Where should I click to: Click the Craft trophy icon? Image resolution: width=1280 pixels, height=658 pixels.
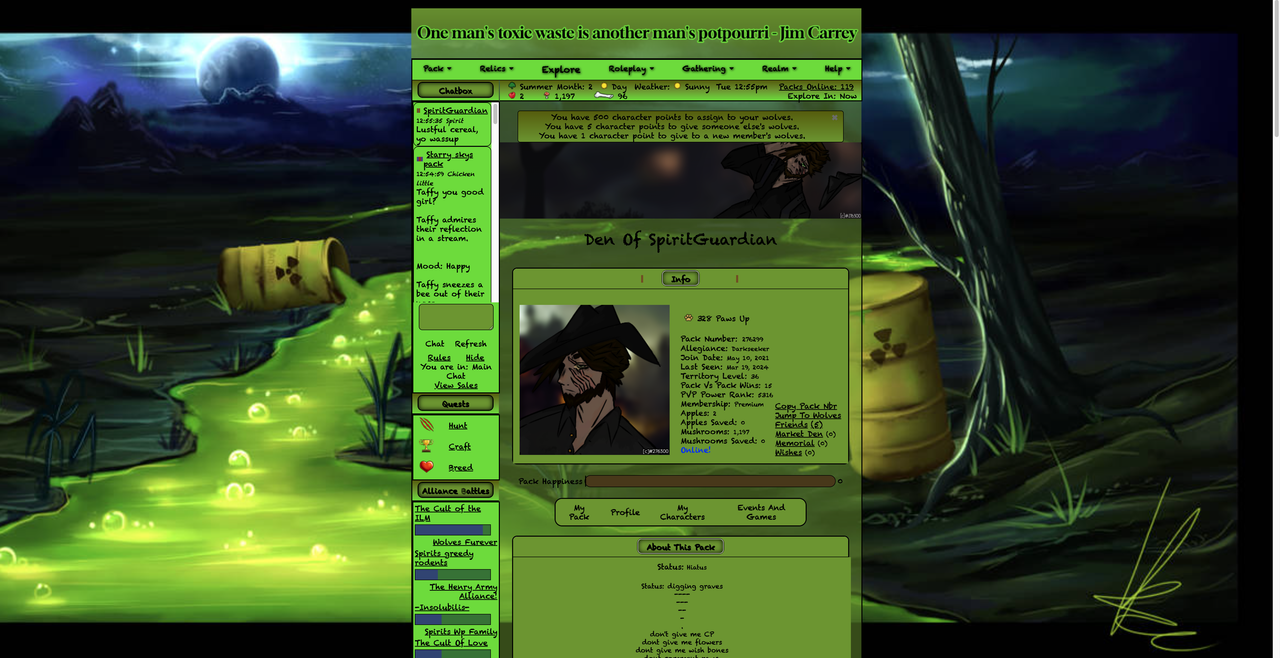pyautogui.click(x=427, y=446)
